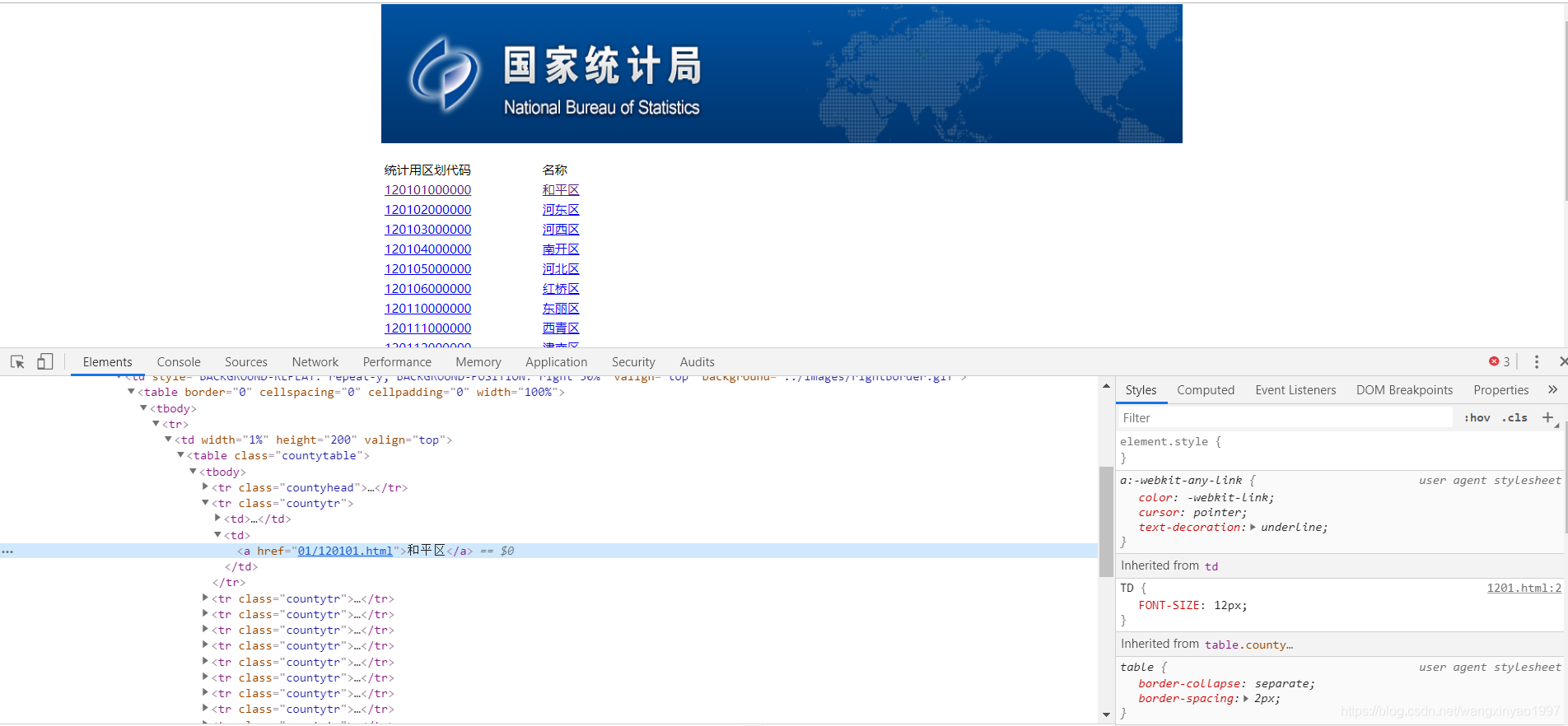1568x726 pixels.
Task: Collapse the table border=0 node
Action: click(131, 392)
